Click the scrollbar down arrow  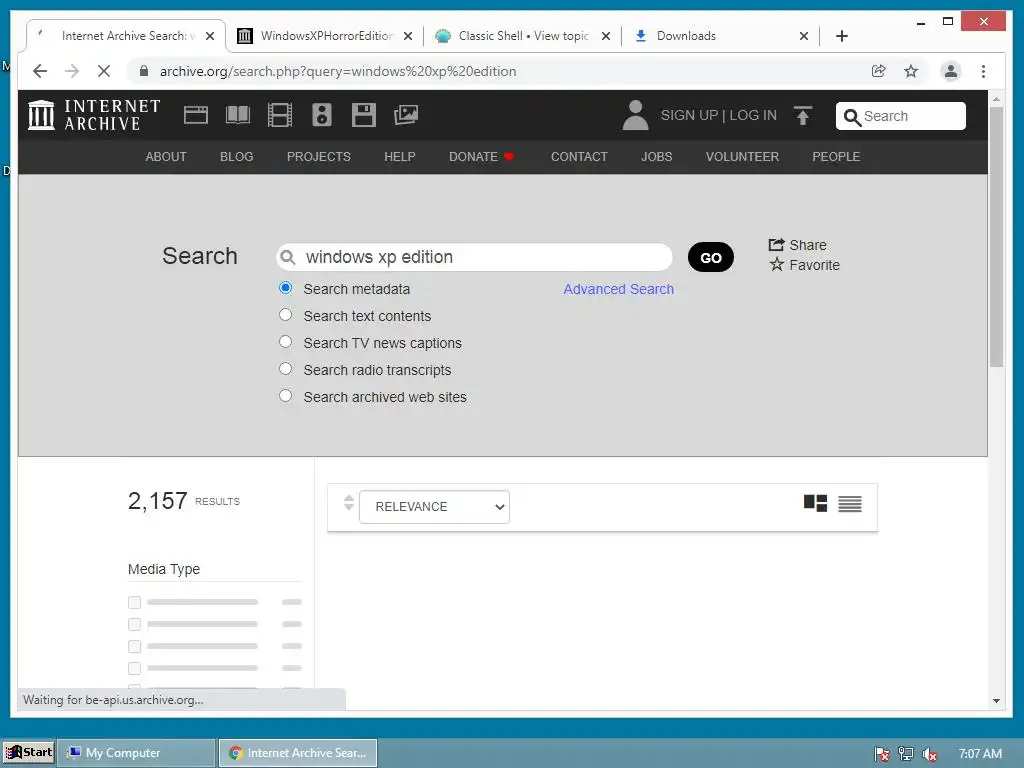pyautogui.click(x=996, y=701)
